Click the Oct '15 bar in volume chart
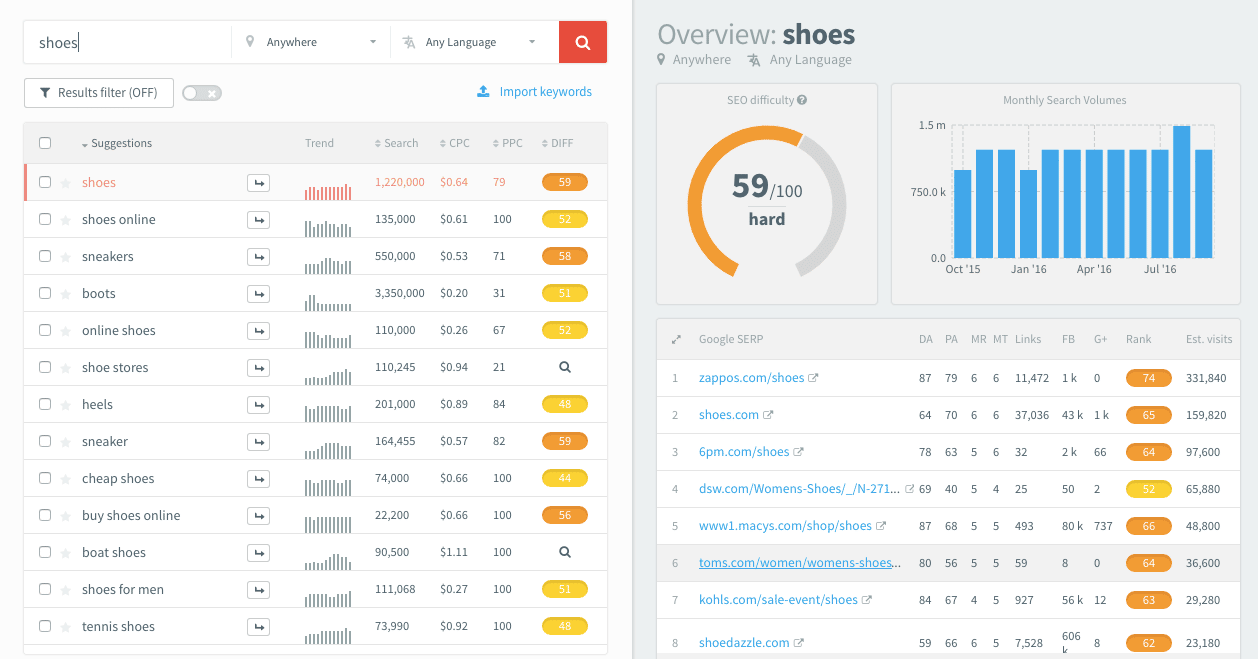 pyautogui.click(x=963, y=214)
